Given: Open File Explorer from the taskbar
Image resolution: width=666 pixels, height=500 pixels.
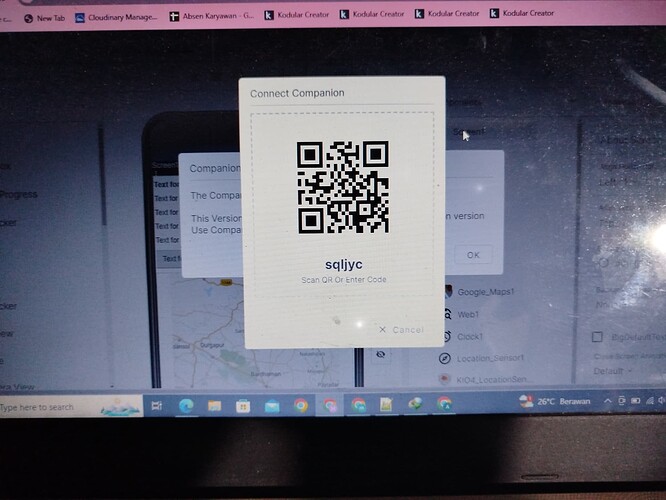Looking at the screenshot, I should coord(214,406).
